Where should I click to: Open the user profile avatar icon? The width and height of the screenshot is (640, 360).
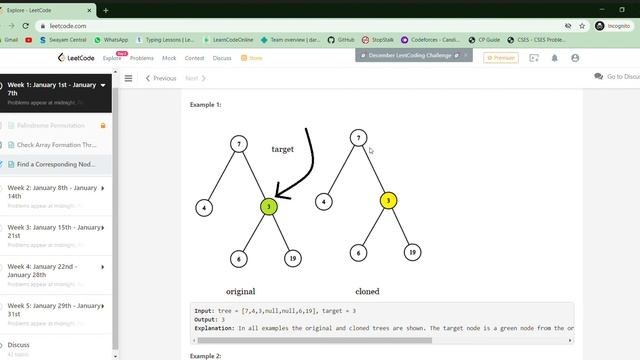(x=575, y=58)
